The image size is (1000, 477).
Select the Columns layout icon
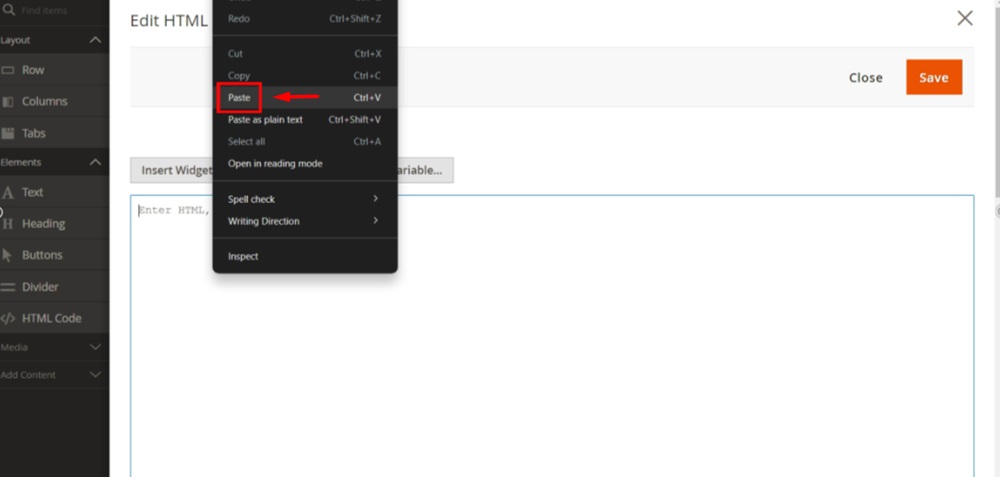pos(8,101)
